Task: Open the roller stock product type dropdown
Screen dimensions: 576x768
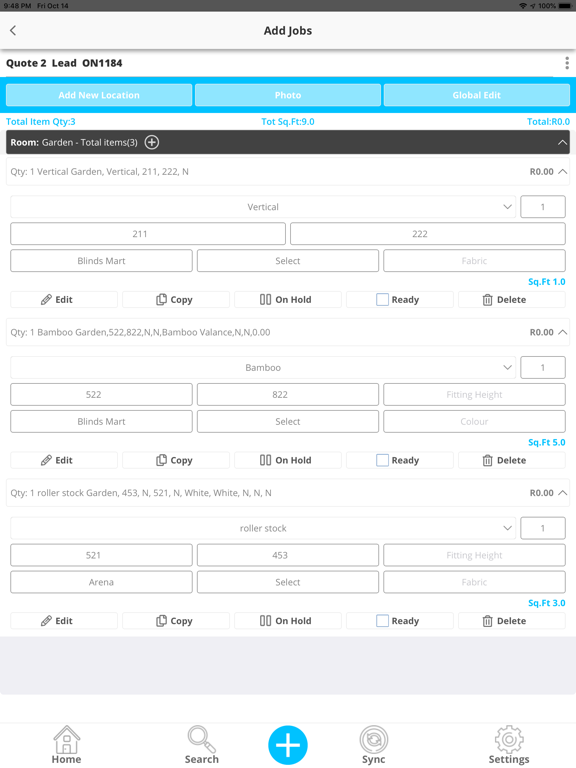Action: [263, 528]
